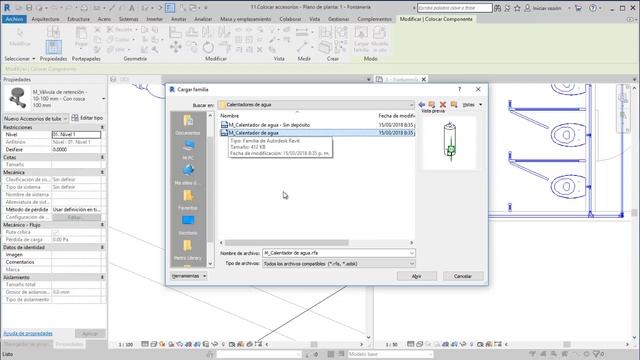Open the Ayuda de propiedades link
This screenshot has width=640, height=360.
(x=28, y=333)
